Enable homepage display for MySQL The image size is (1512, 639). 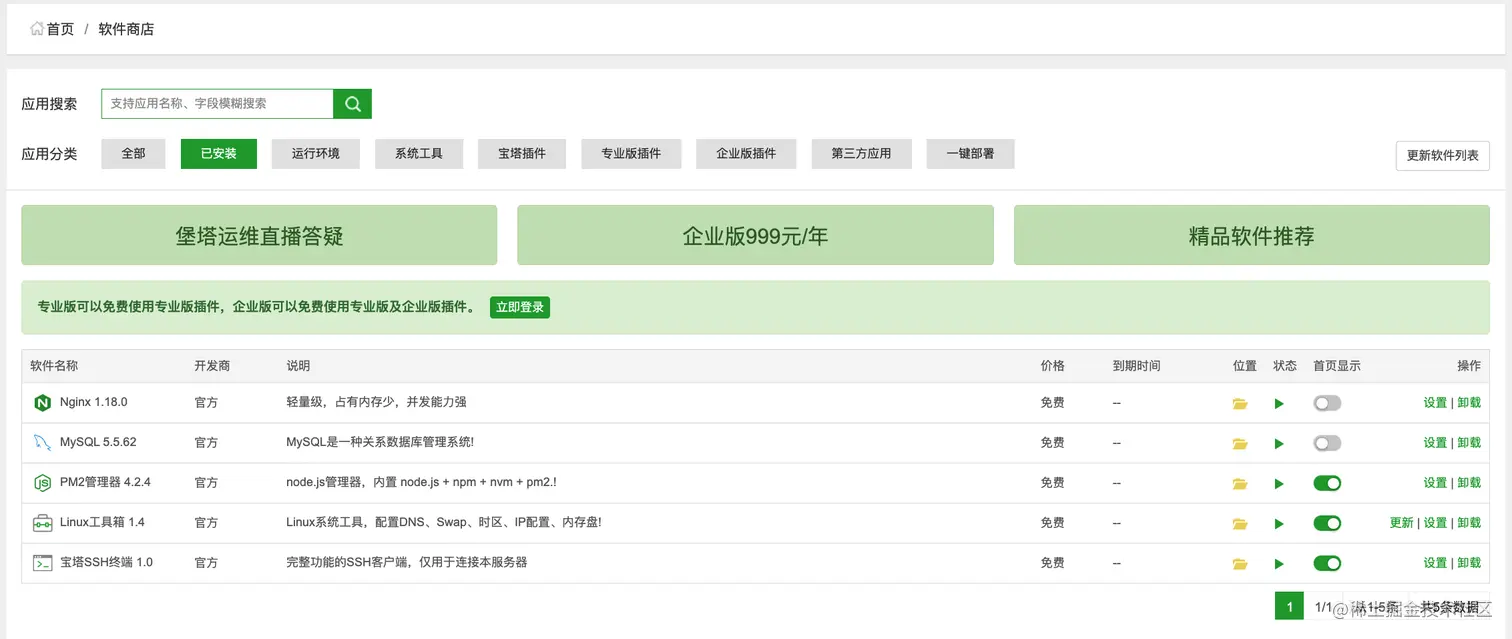(x=1327, y=442)
